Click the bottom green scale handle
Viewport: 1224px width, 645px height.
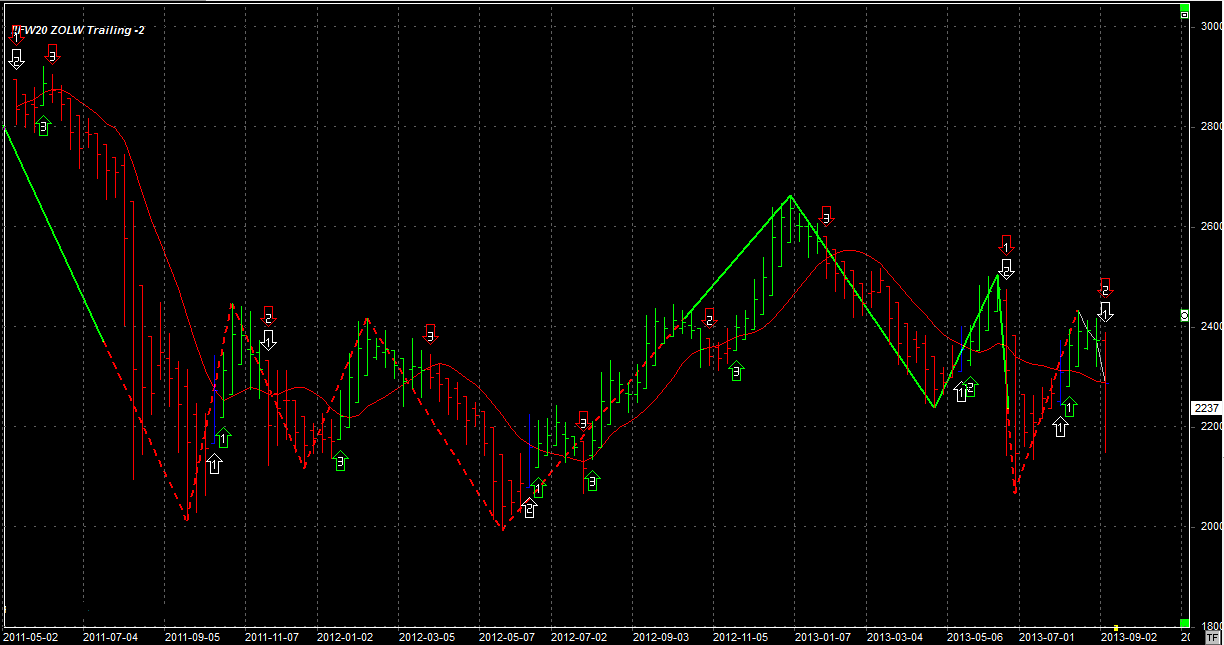(1185, 622)
